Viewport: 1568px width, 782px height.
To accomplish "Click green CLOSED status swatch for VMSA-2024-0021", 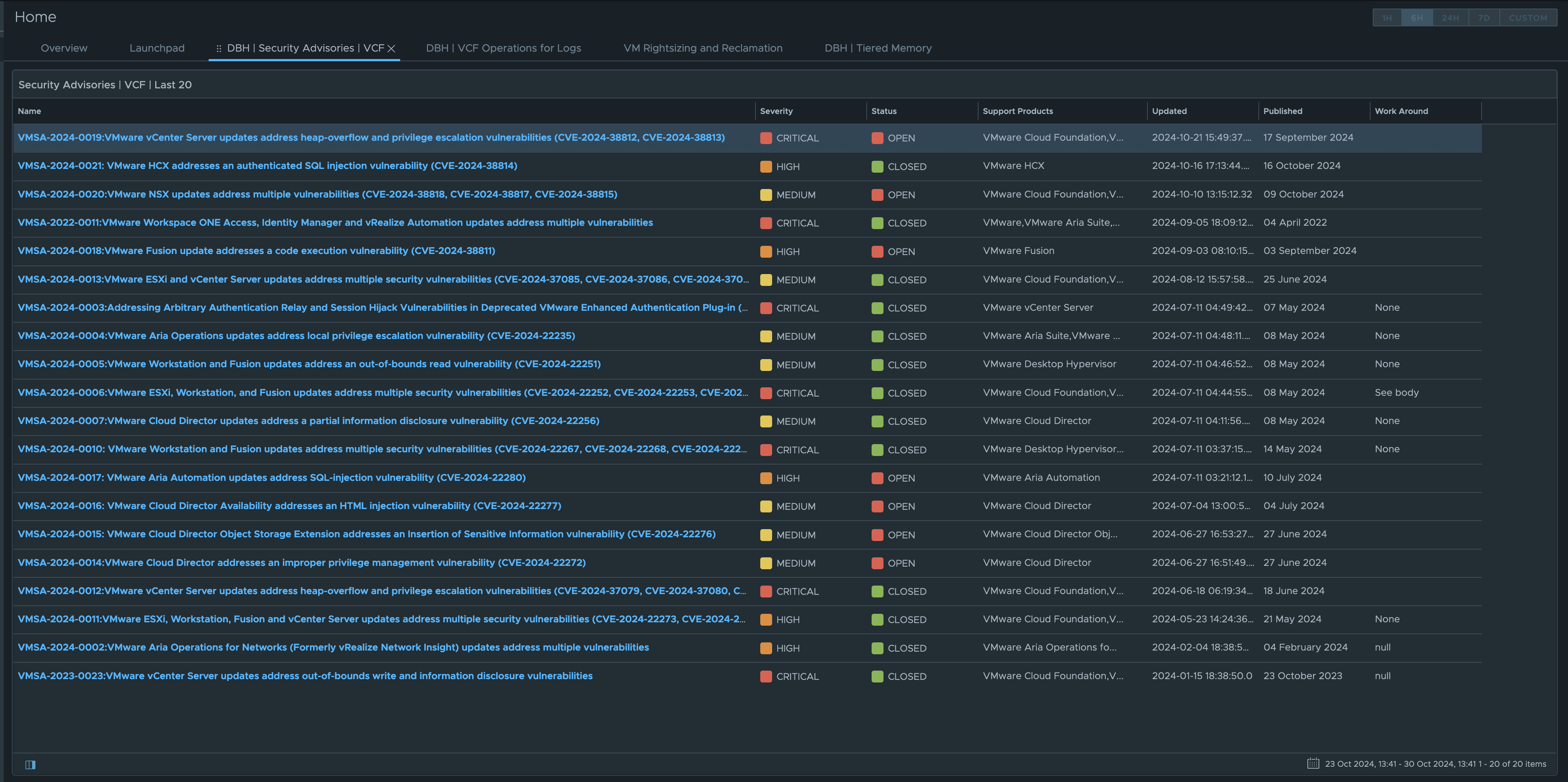I will (x=877, y=166).
